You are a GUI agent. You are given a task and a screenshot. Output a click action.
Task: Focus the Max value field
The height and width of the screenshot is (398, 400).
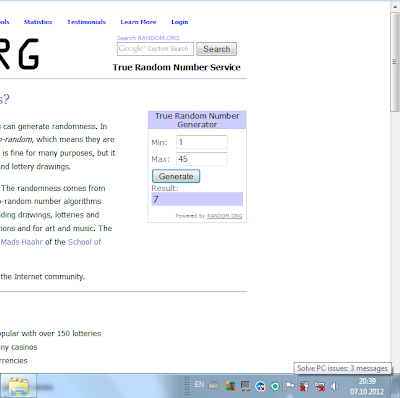202,159
